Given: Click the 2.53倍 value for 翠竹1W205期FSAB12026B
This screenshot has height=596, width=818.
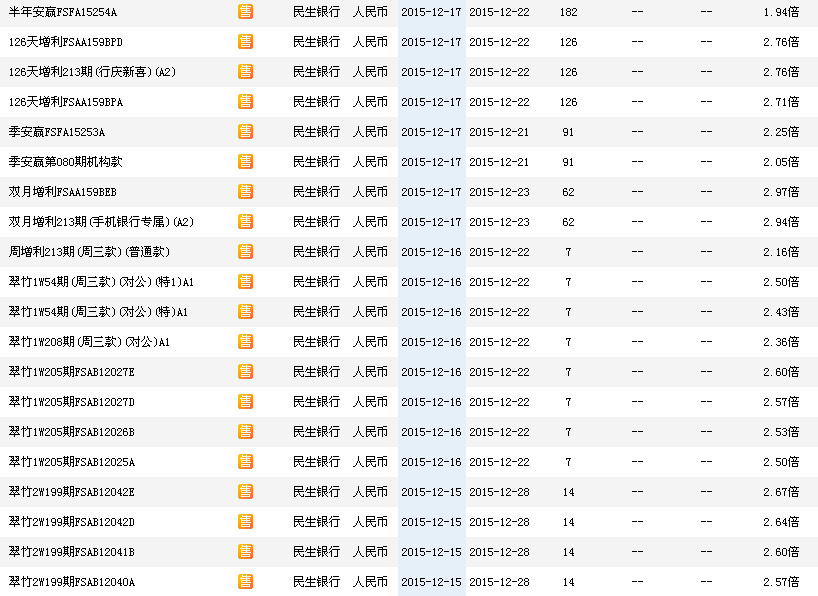Looking at the screenshot, I should point(781,432).
